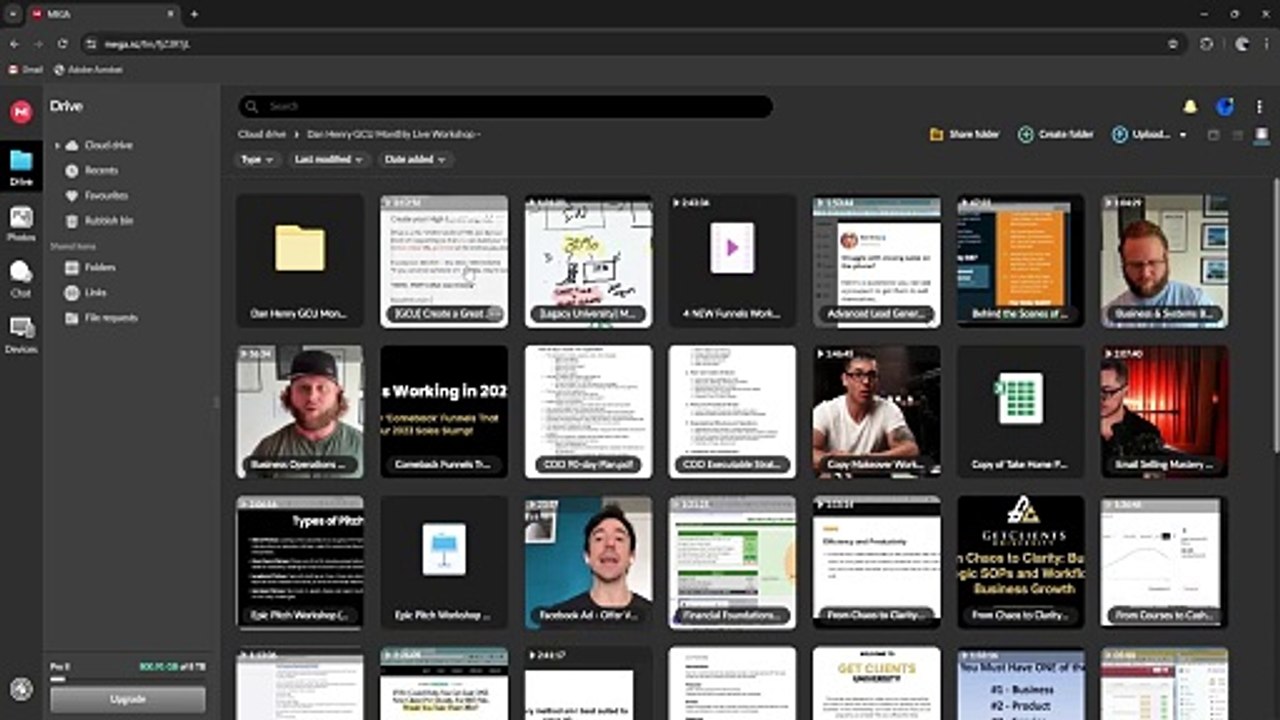
Task: Open the Dan Henry GCU Mon... folder
Action: tap(300, 260)
